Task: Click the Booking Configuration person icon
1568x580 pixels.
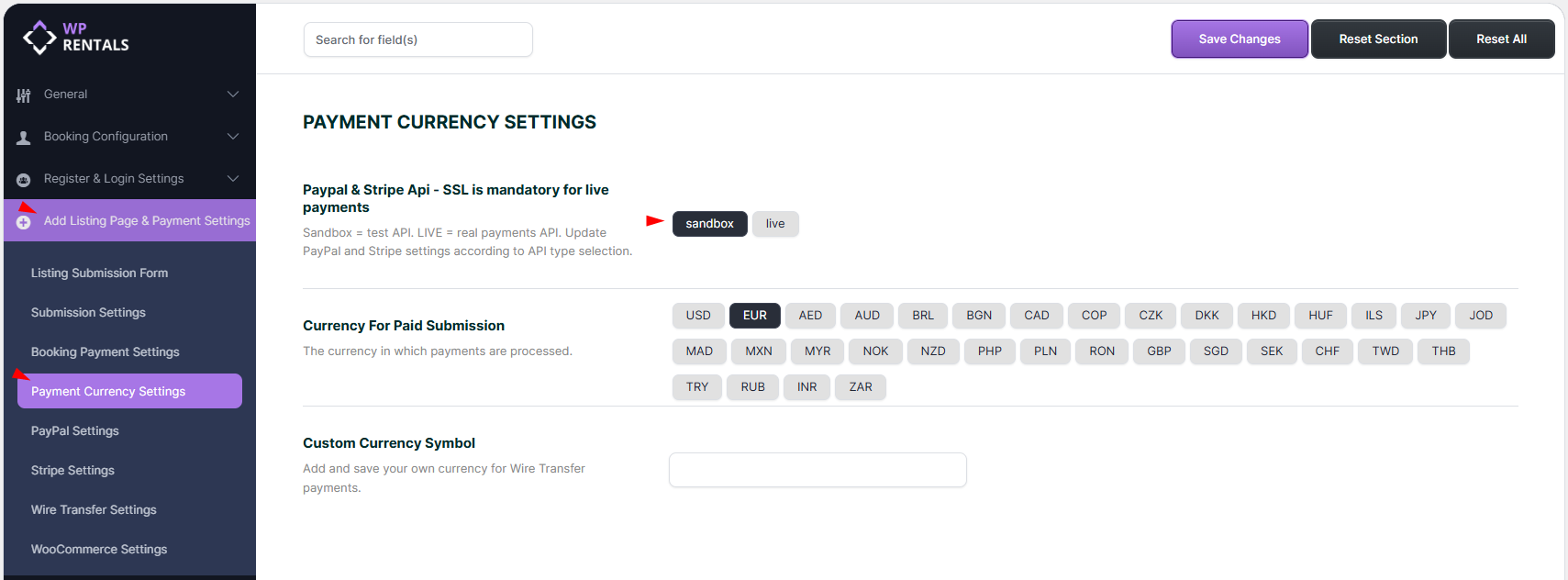Action: pos(24,138)
